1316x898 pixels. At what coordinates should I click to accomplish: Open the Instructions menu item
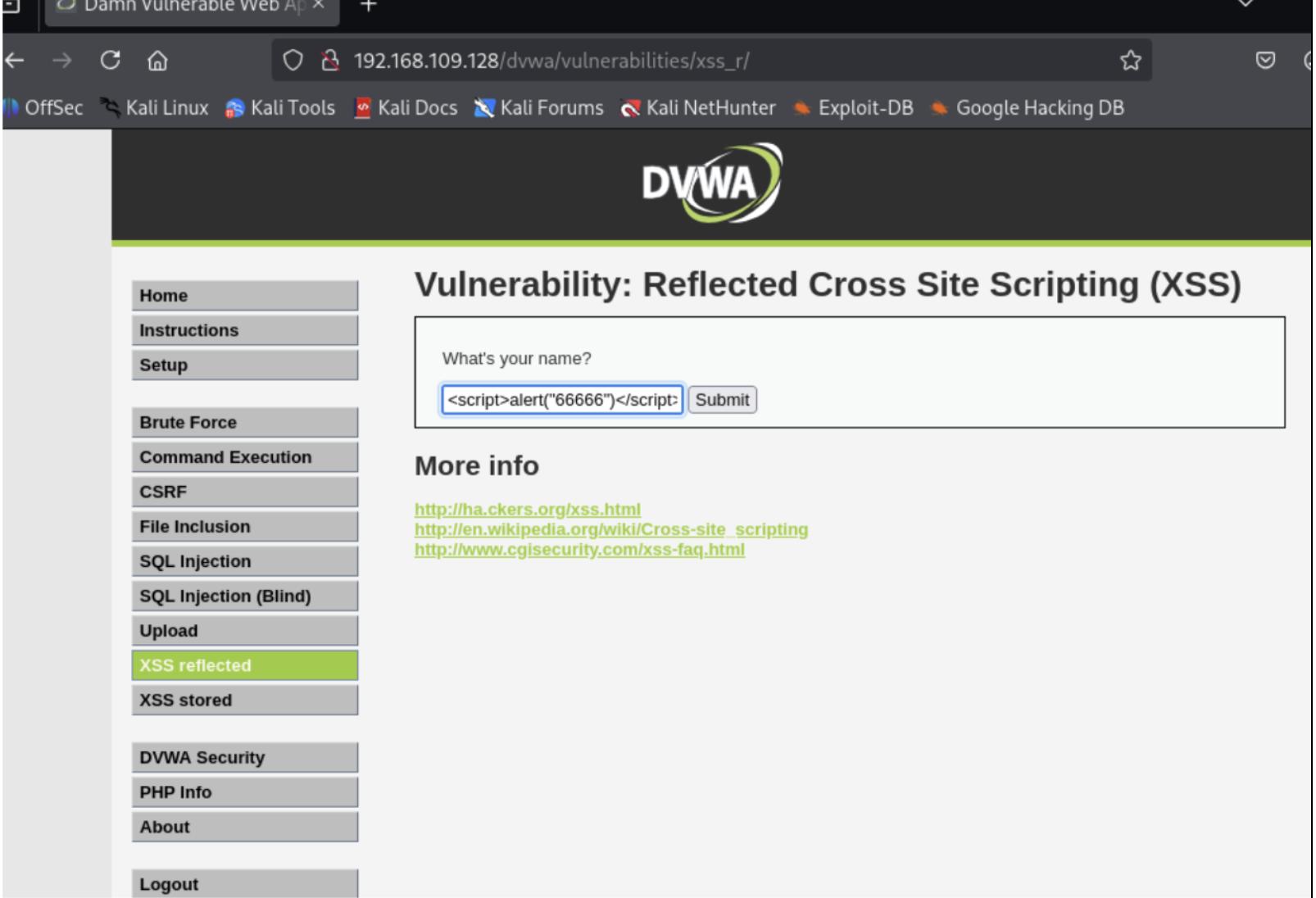click(245, 330)
